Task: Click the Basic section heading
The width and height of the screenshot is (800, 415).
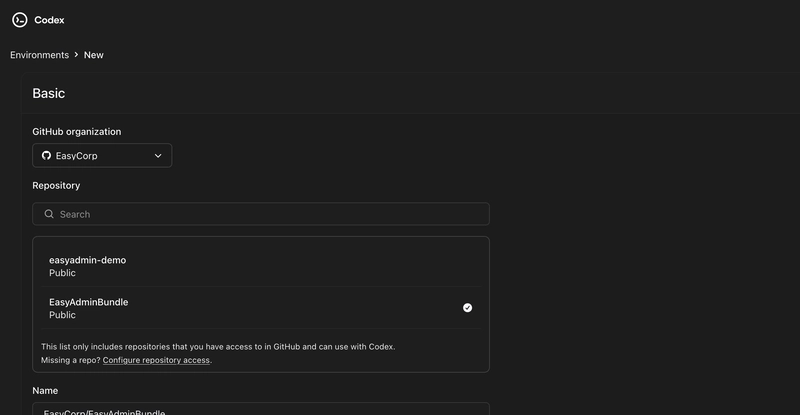Action: pyautogui.click(x=49, y=93)
